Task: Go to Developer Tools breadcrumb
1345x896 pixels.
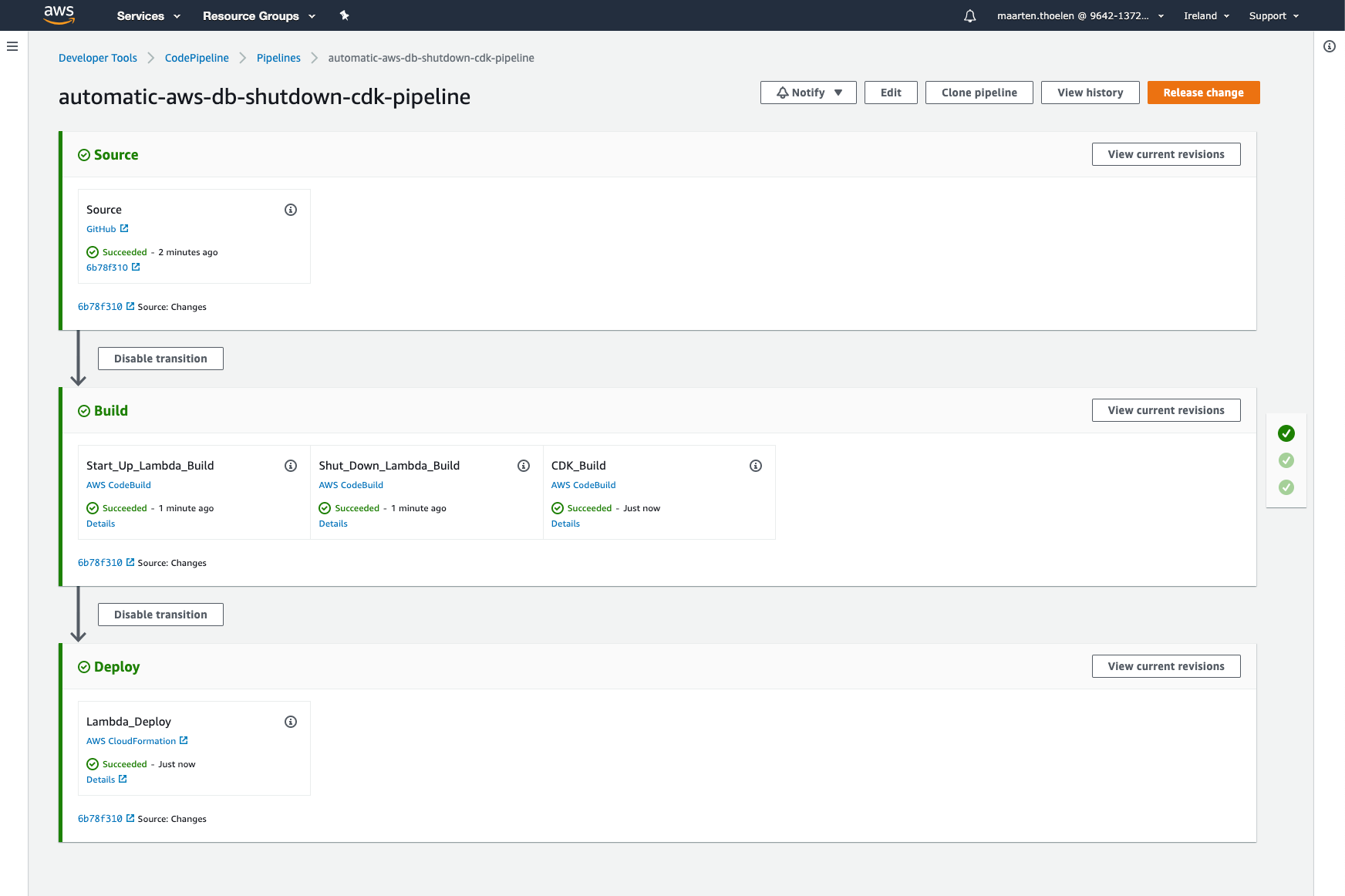Action: click(98, 58)
